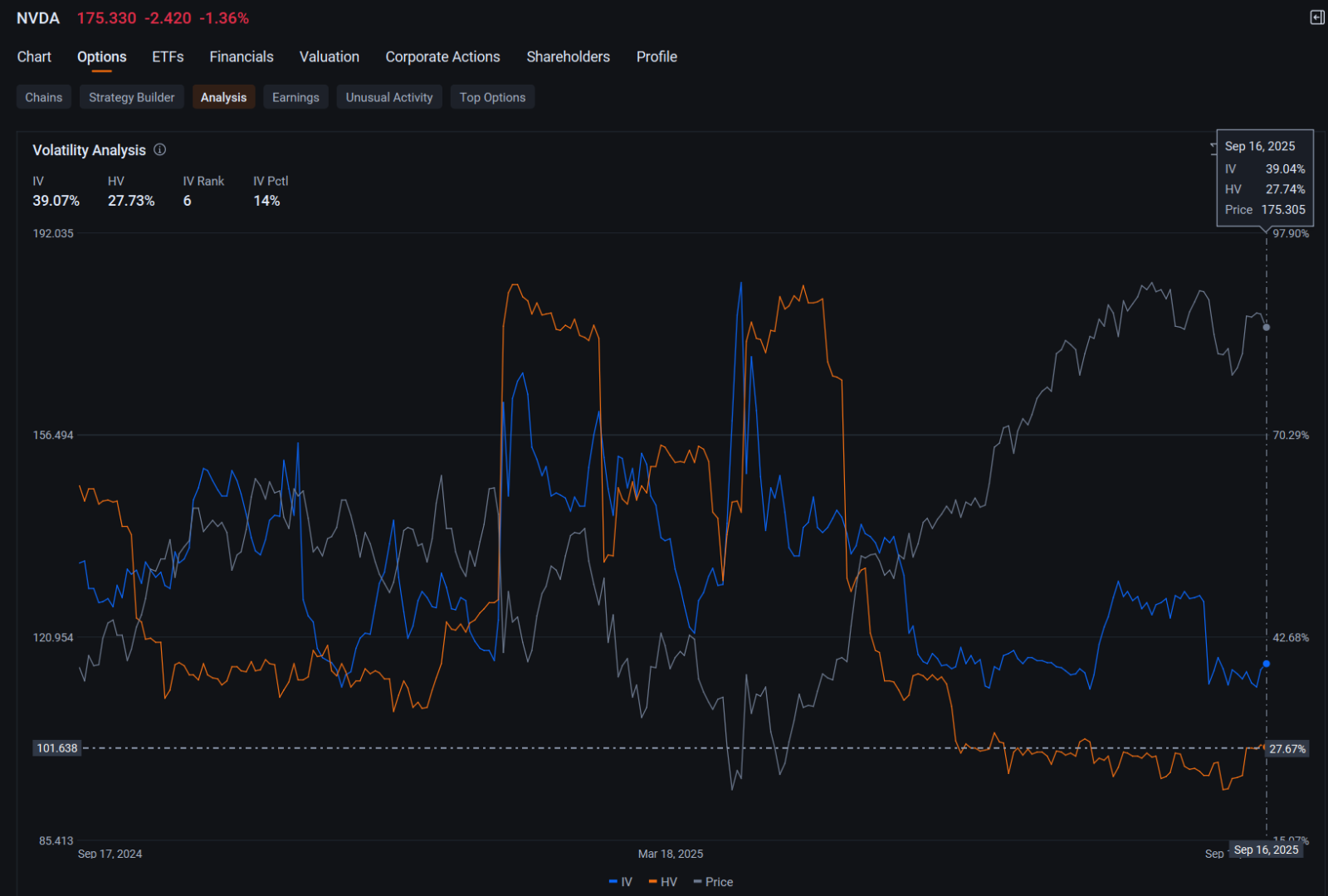View the Shareholders tab
Screen dimensions: 1328x896
[x=568, y=56]
